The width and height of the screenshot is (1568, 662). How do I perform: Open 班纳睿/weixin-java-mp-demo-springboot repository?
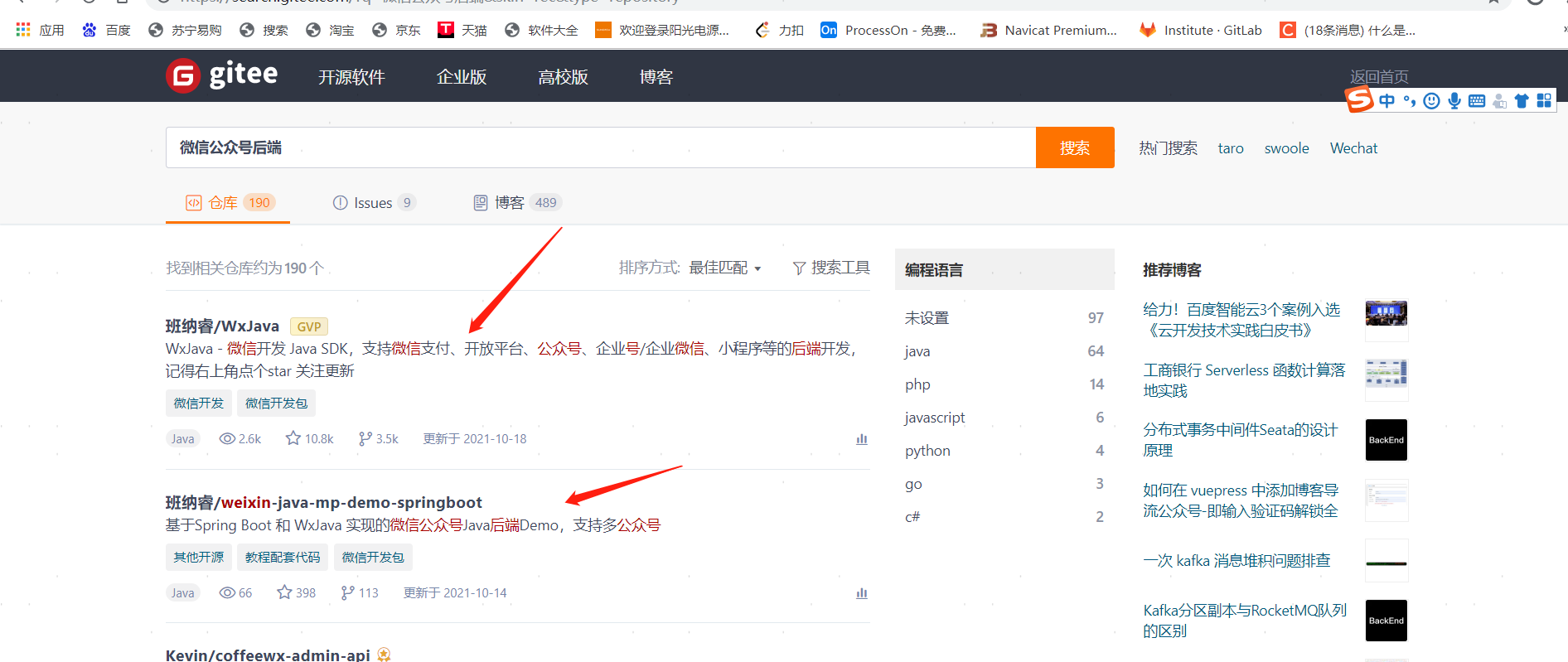tap(323, 502)
